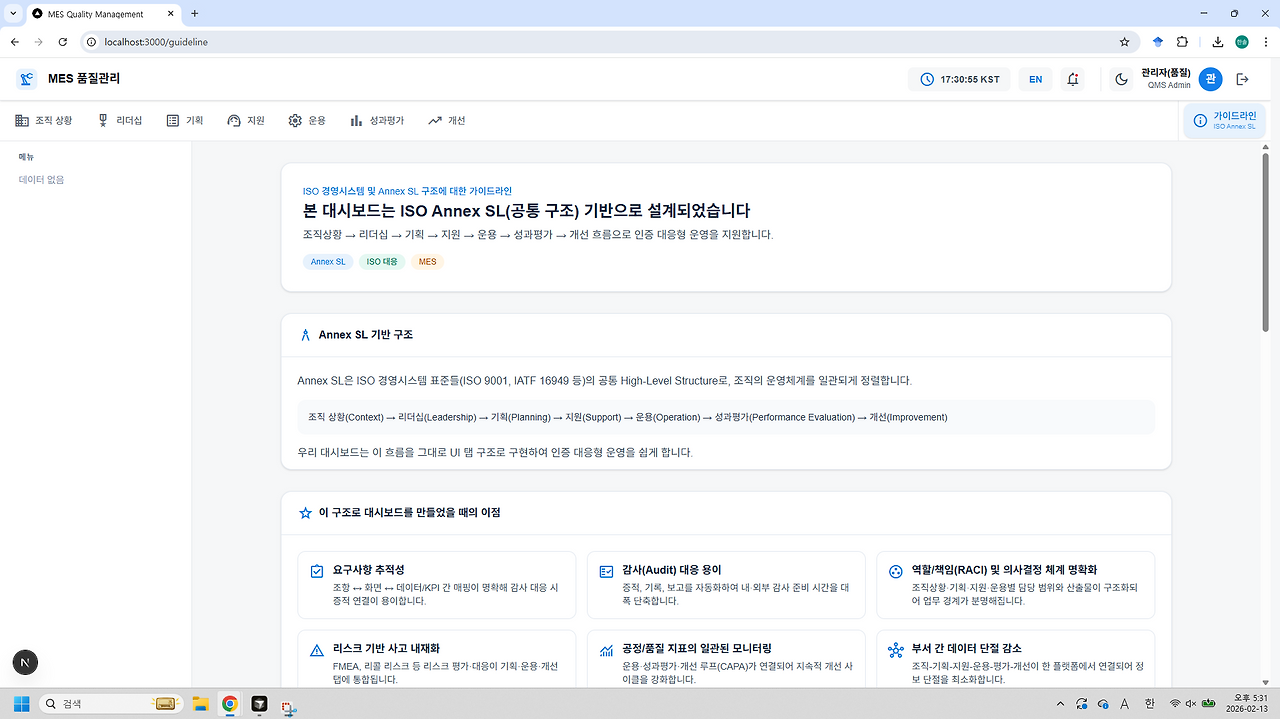Switch to the 기획 tab
Screen dimensions: 1280x719
tap(185, 120)
